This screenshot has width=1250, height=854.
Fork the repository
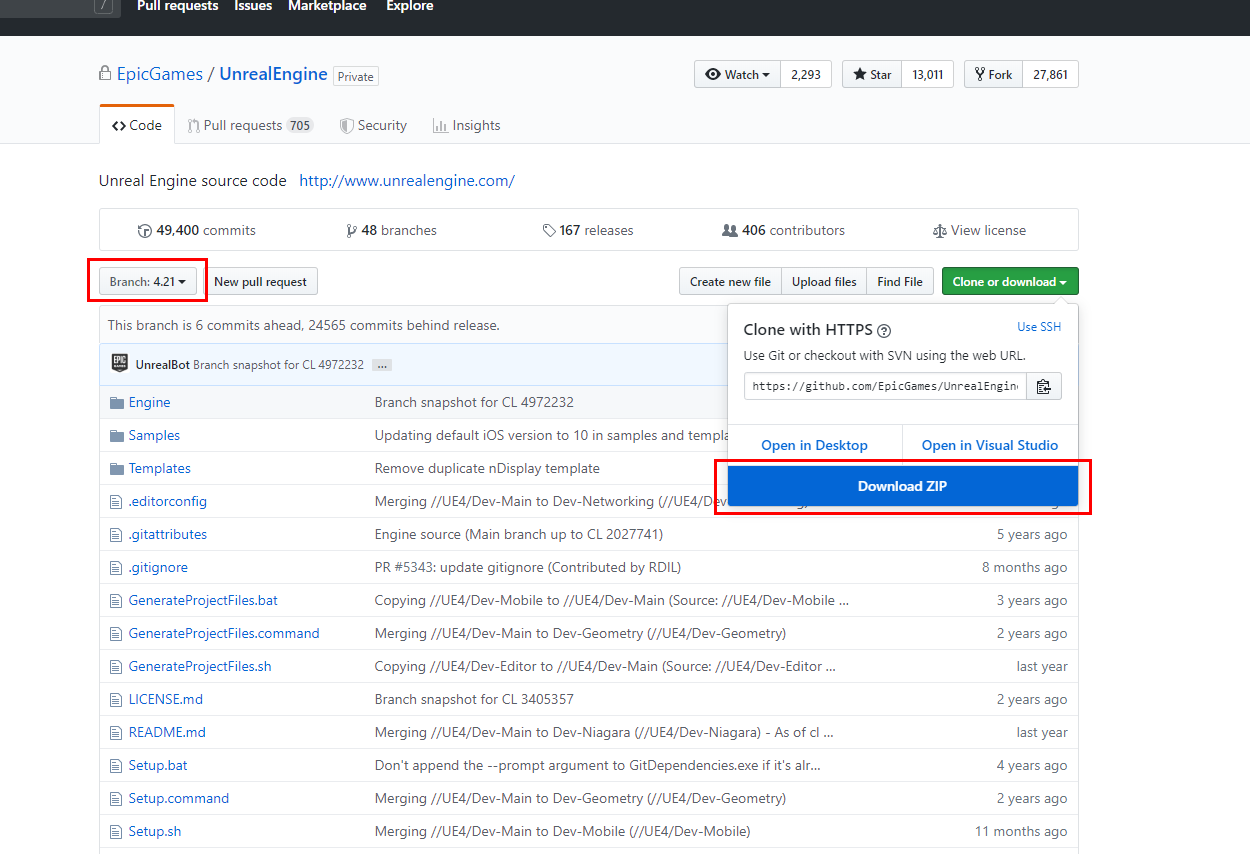(993, 74)
